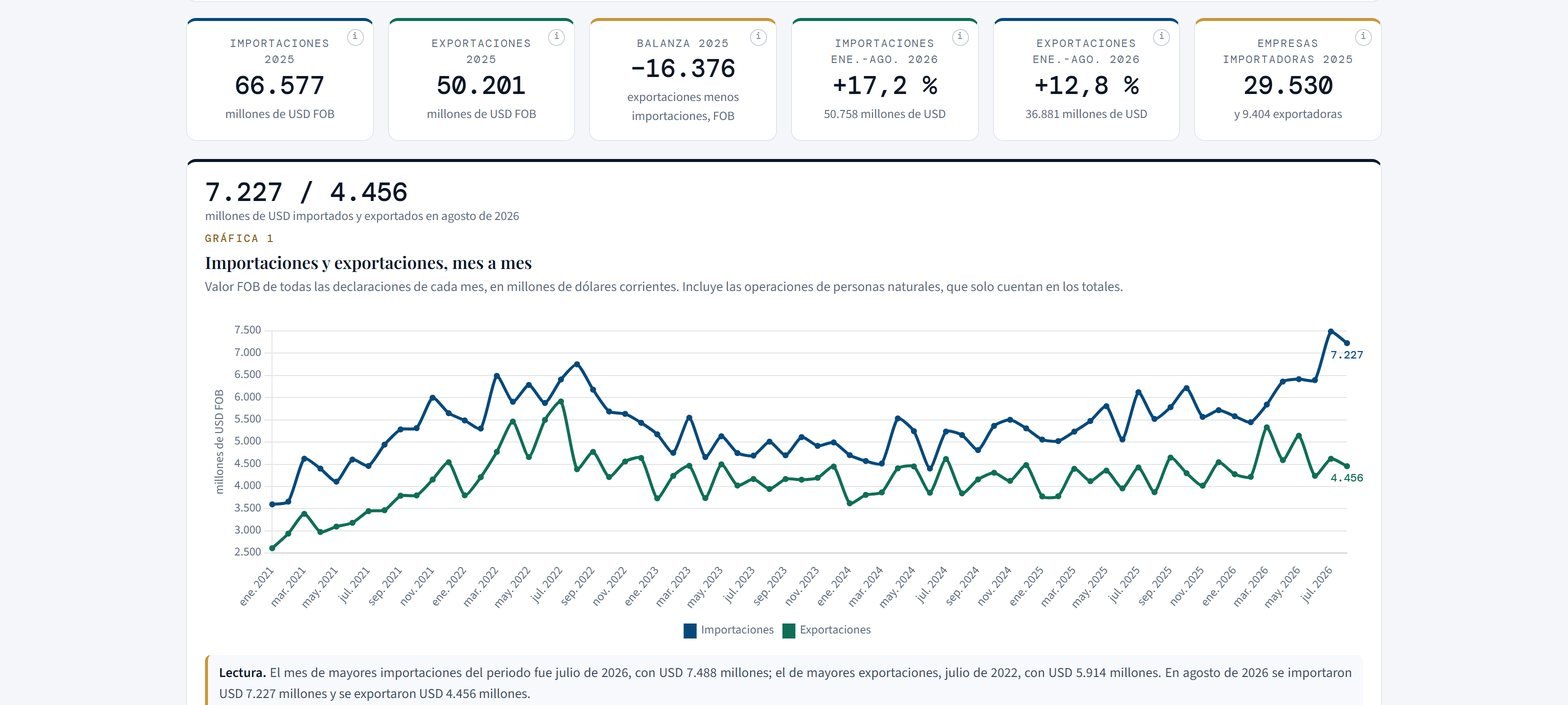The height and width of the screenshot is (705, 1568).
Task: Click the "2.500" y-axis tick label
Action: coord(246,552)
